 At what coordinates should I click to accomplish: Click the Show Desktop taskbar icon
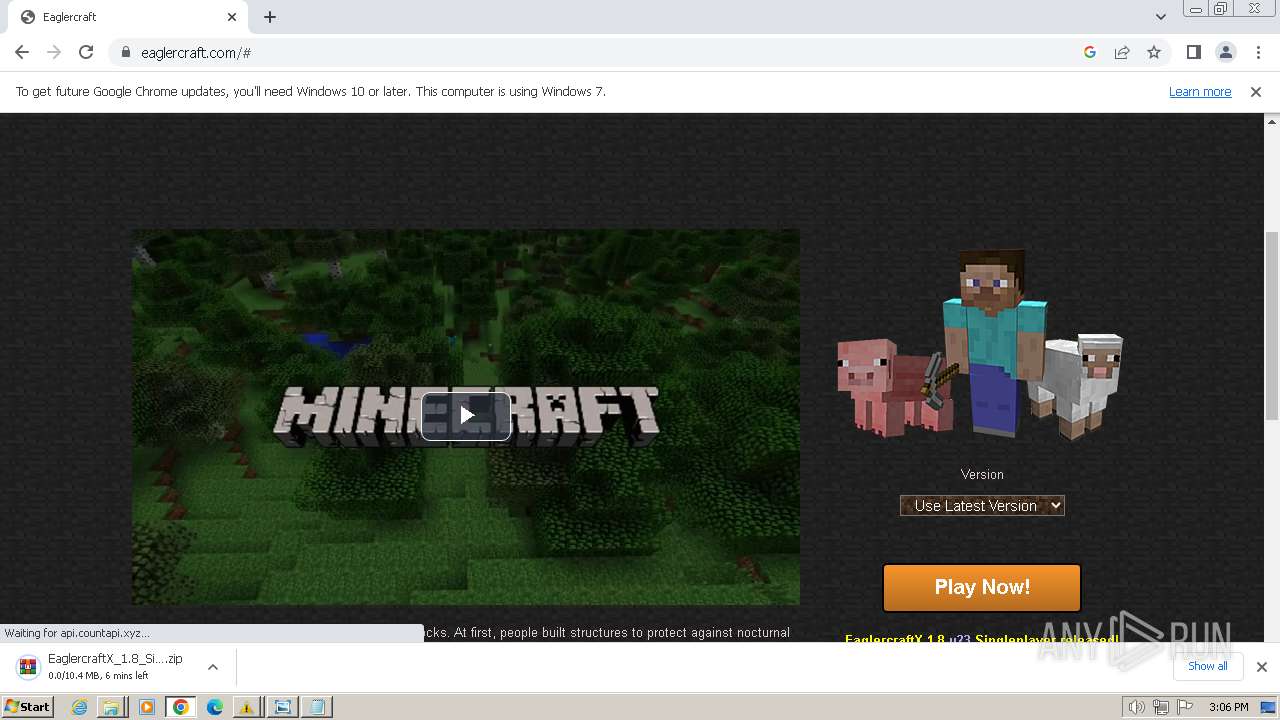pyautogui.click(x=1270, y=707)
